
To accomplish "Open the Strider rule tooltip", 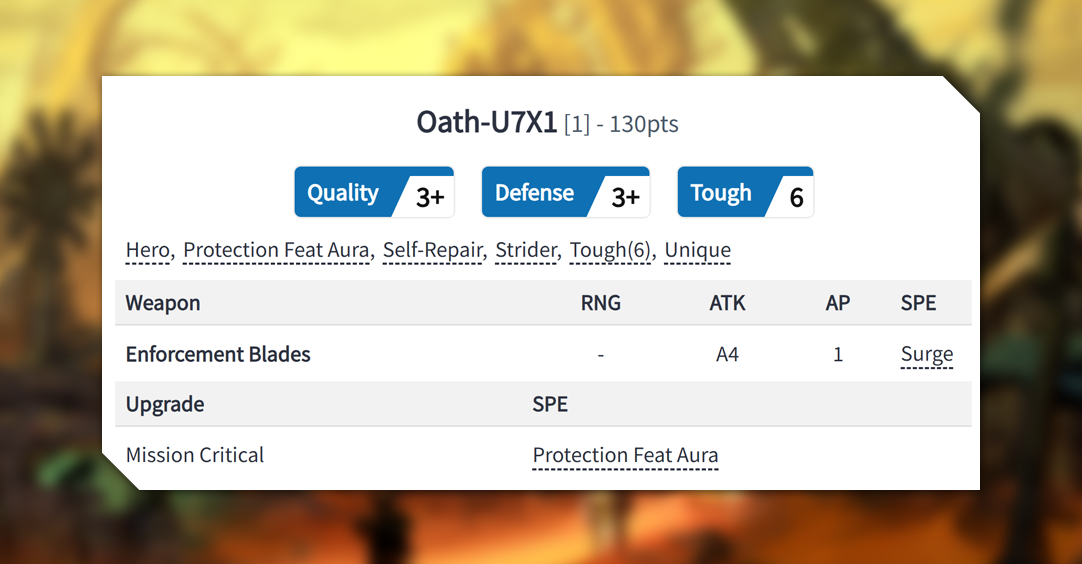I will pos(525,250).
